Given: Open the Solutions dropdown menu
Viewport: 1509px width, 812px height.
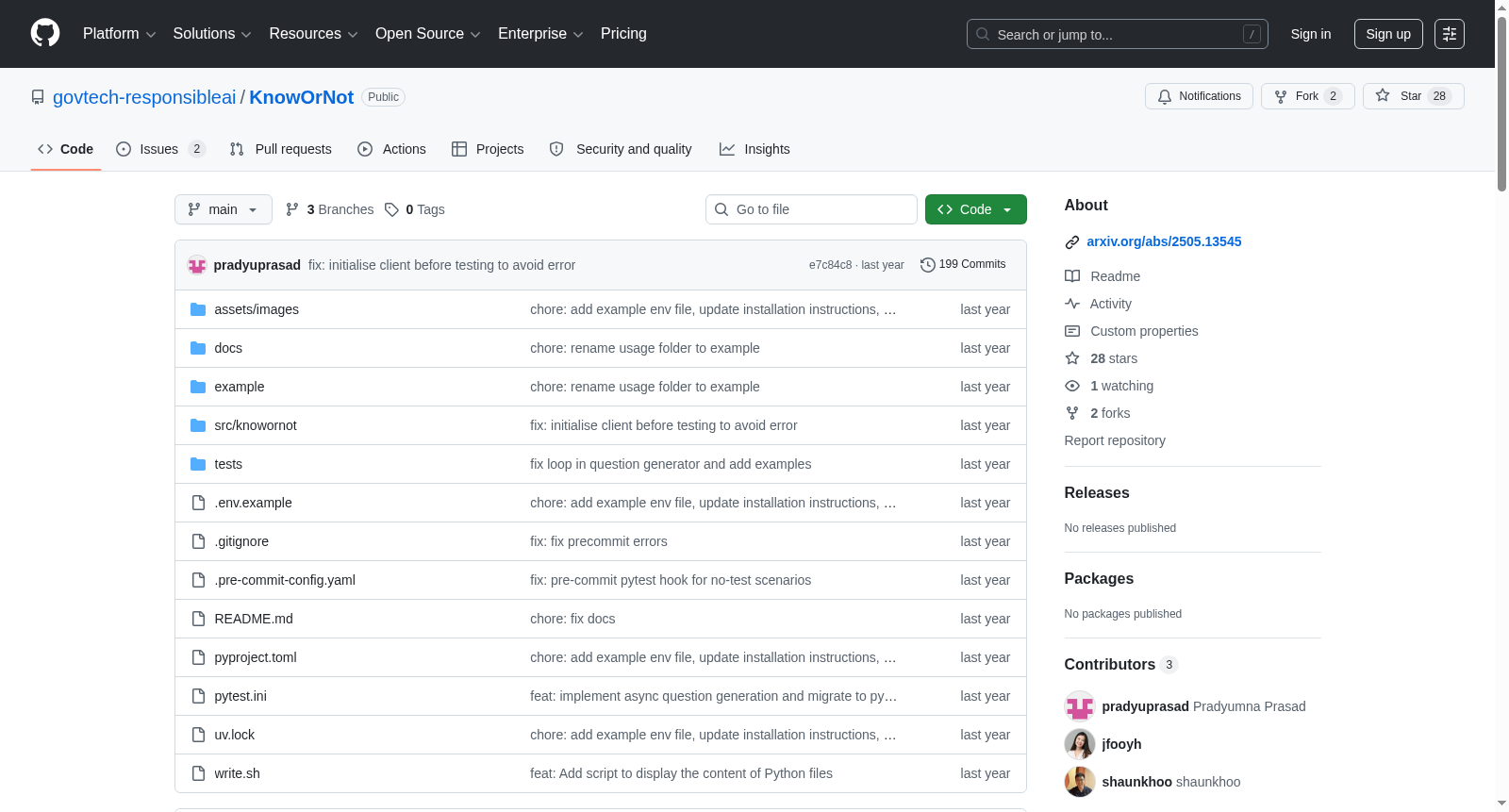Looking at the screenshot, I should click(212, 34).
